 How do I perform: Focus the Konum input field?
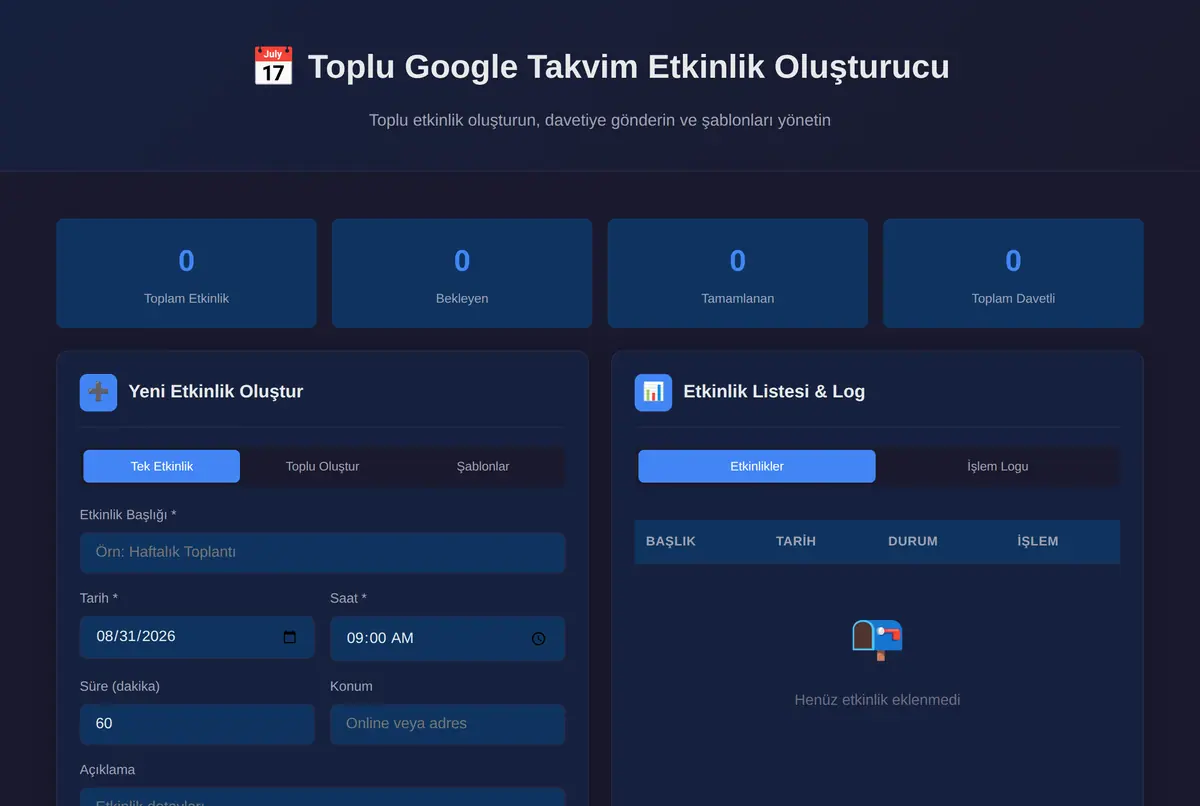click(x=447, y=723)
